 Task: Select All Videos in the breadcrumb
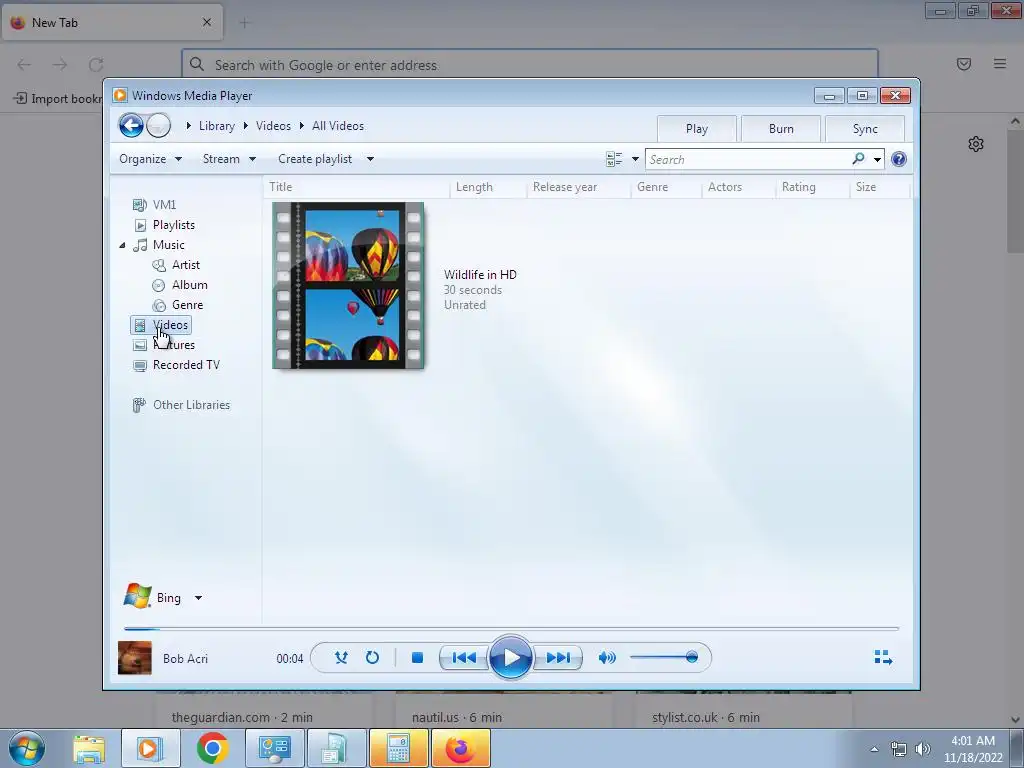coord(338,126)
